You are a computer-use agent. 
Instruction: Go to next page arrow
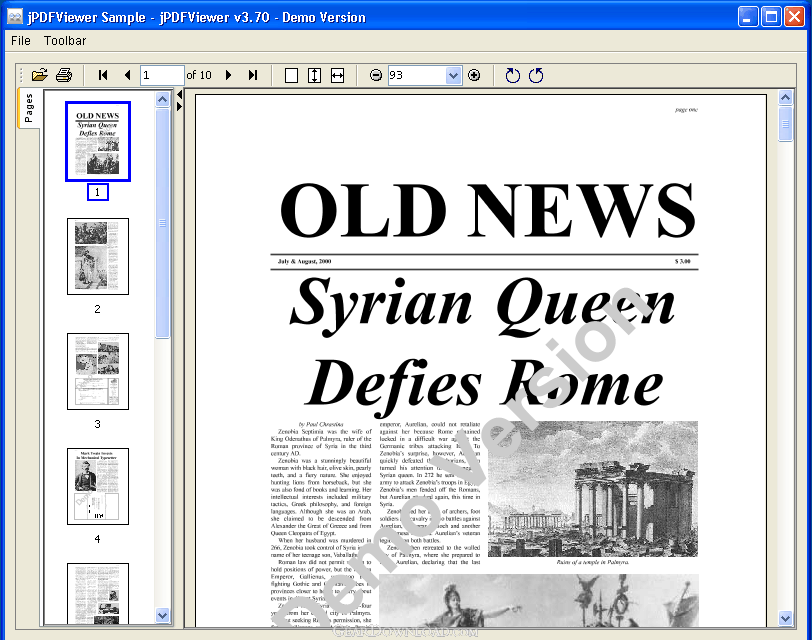[228, 75]
